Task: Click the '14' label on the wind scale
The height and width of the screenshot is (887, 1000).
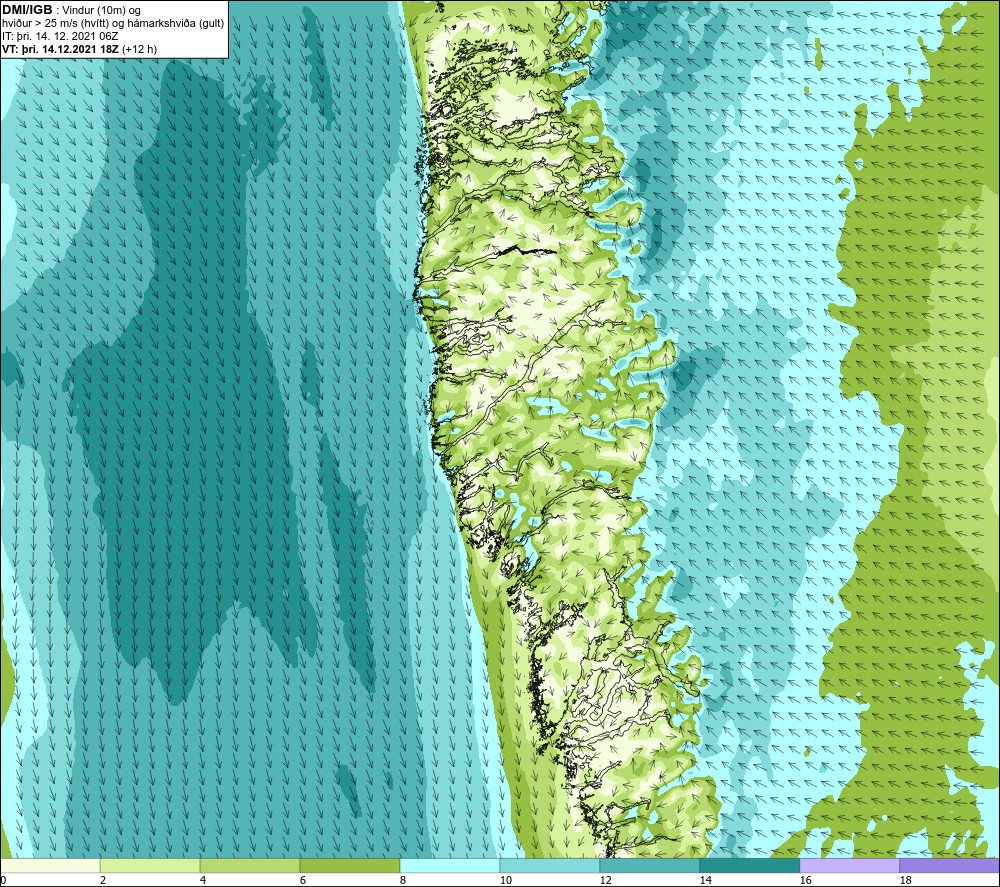Action: [x=705, y=880]
